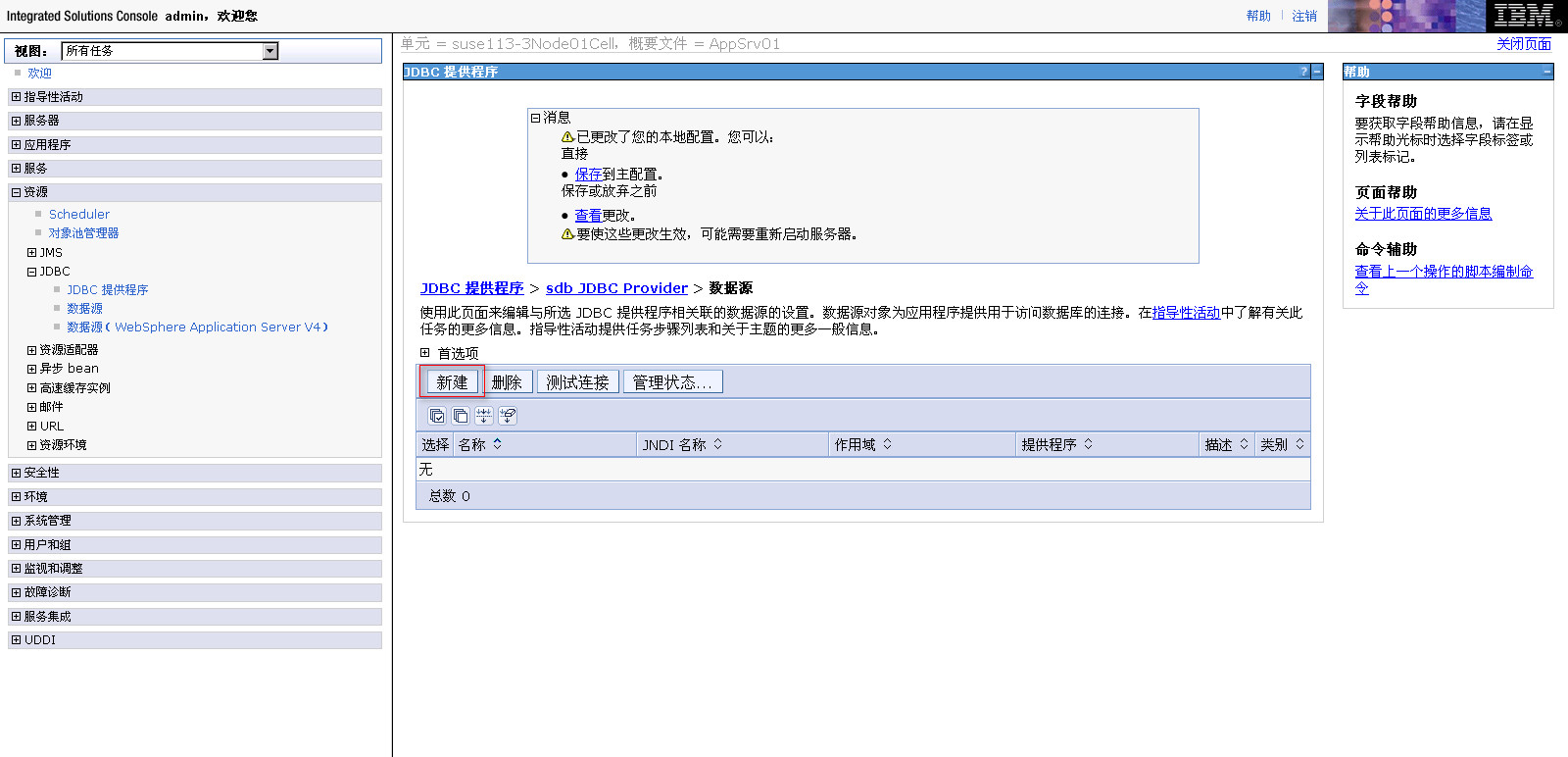This screenshot has width=1568, height=757.
Task: Minimize the 帮助 panel
Action: [1547, 72]
